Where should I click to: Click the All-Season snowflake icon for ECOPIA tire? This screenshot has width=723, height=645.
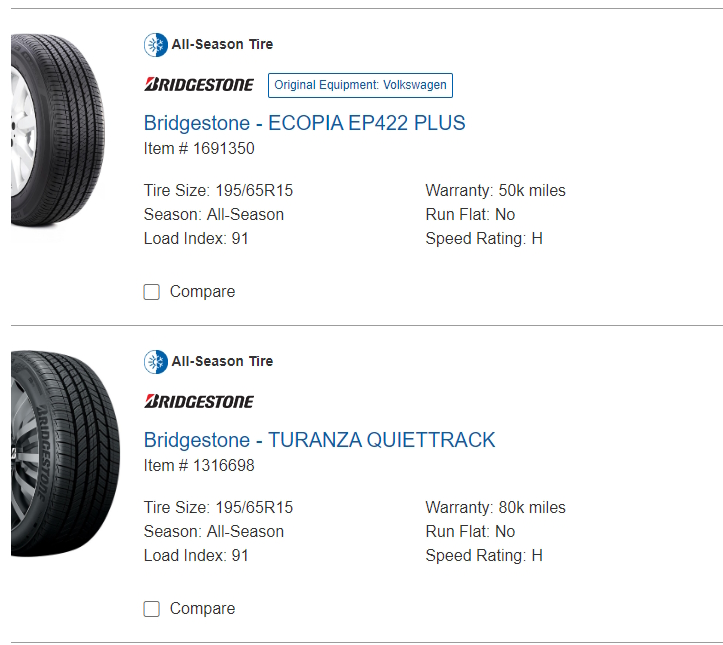pyautogui.click(x=155, y=45)
